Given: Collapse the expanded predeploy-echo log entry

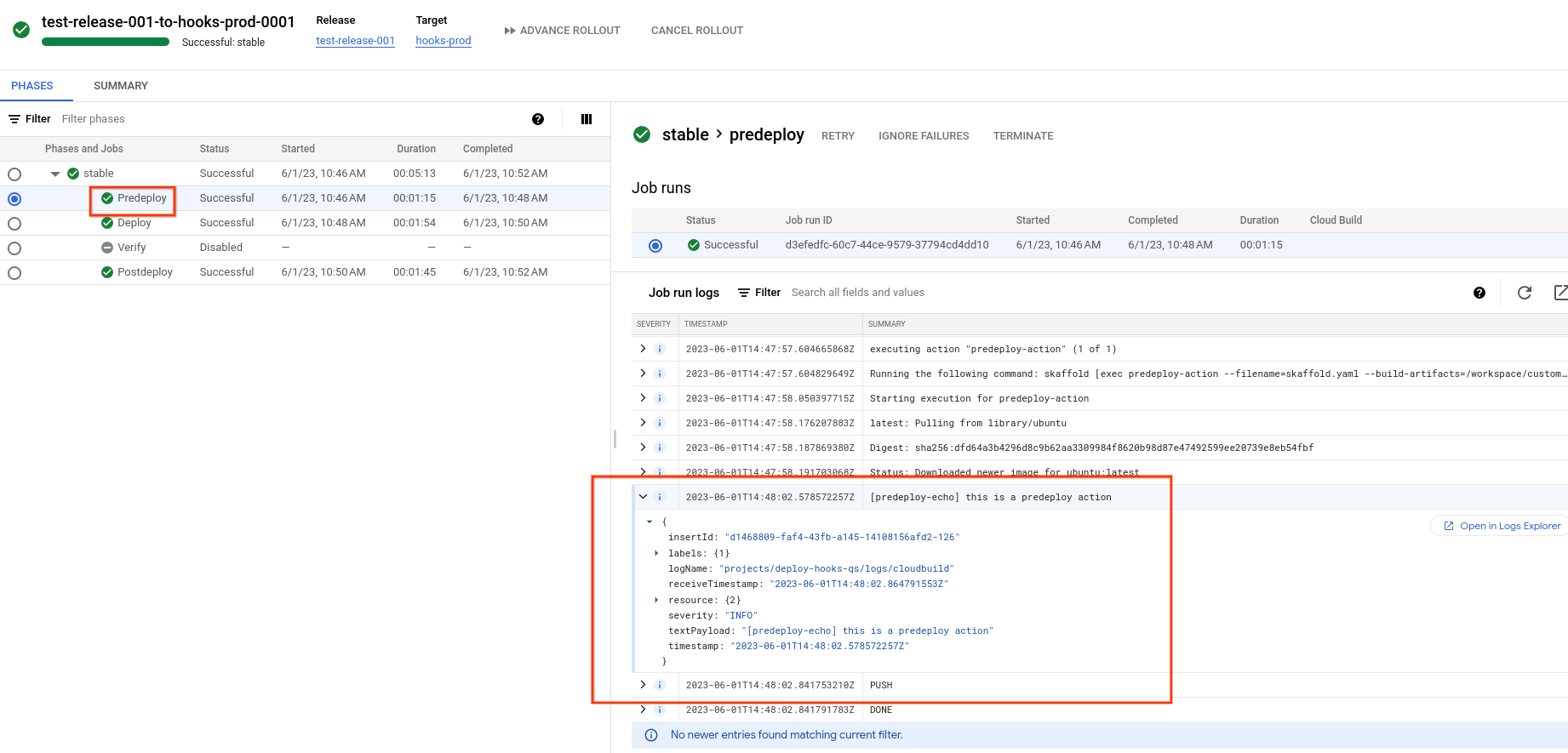Looking at the screenshot, I should tap(643, 497).
